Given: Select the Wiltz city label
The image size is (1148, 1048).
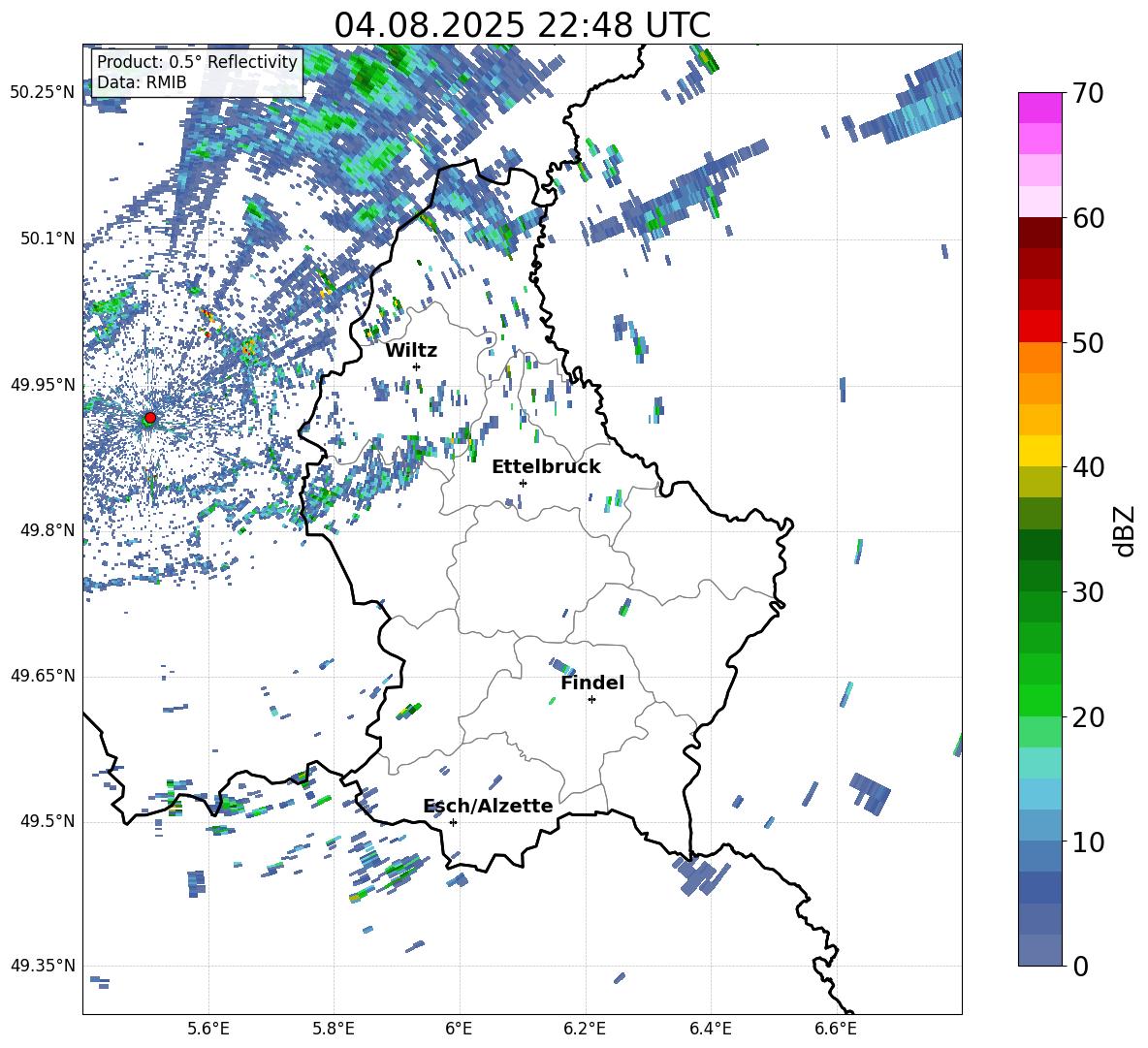Looking at the screenshot, I should (x=411, y=351).
